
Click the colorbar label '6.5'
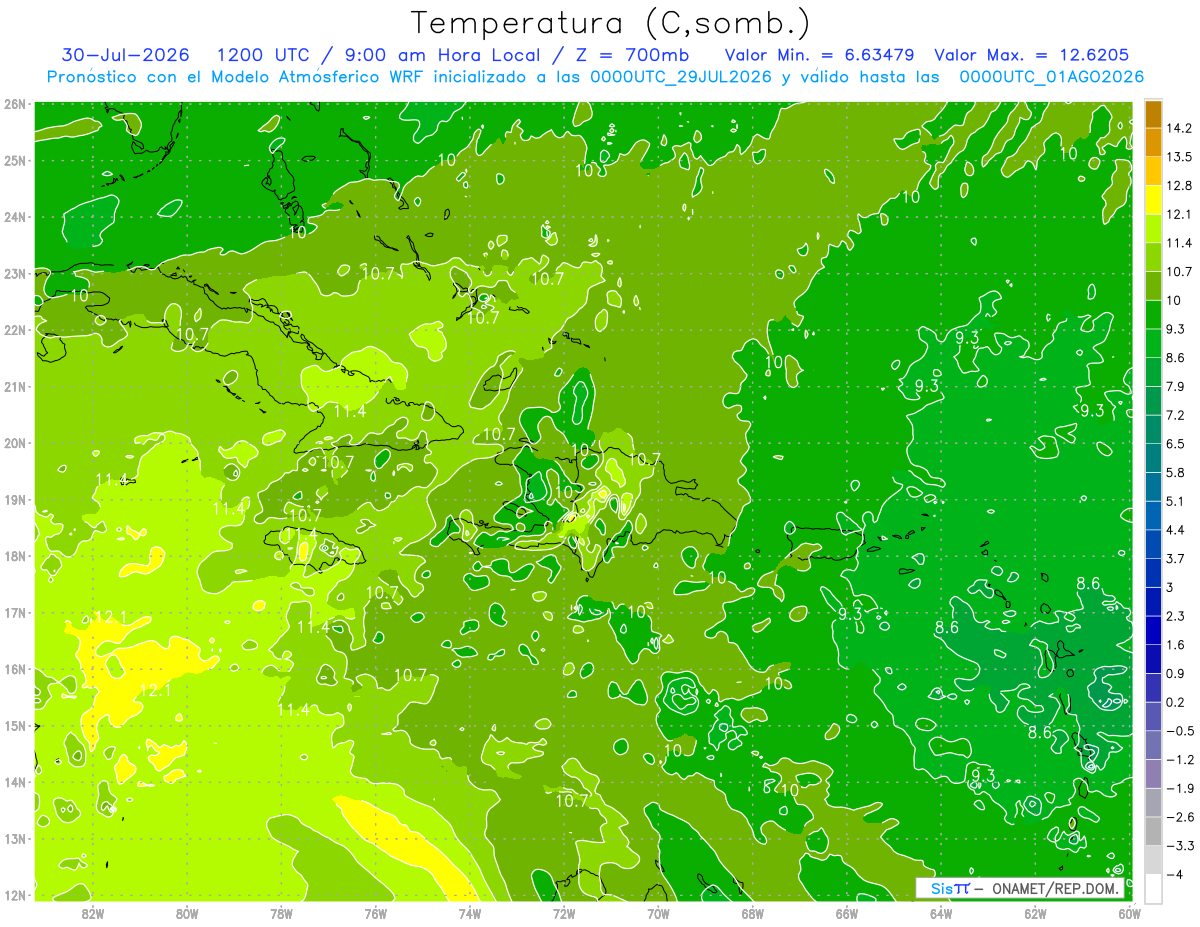[x=1177, y=443]
